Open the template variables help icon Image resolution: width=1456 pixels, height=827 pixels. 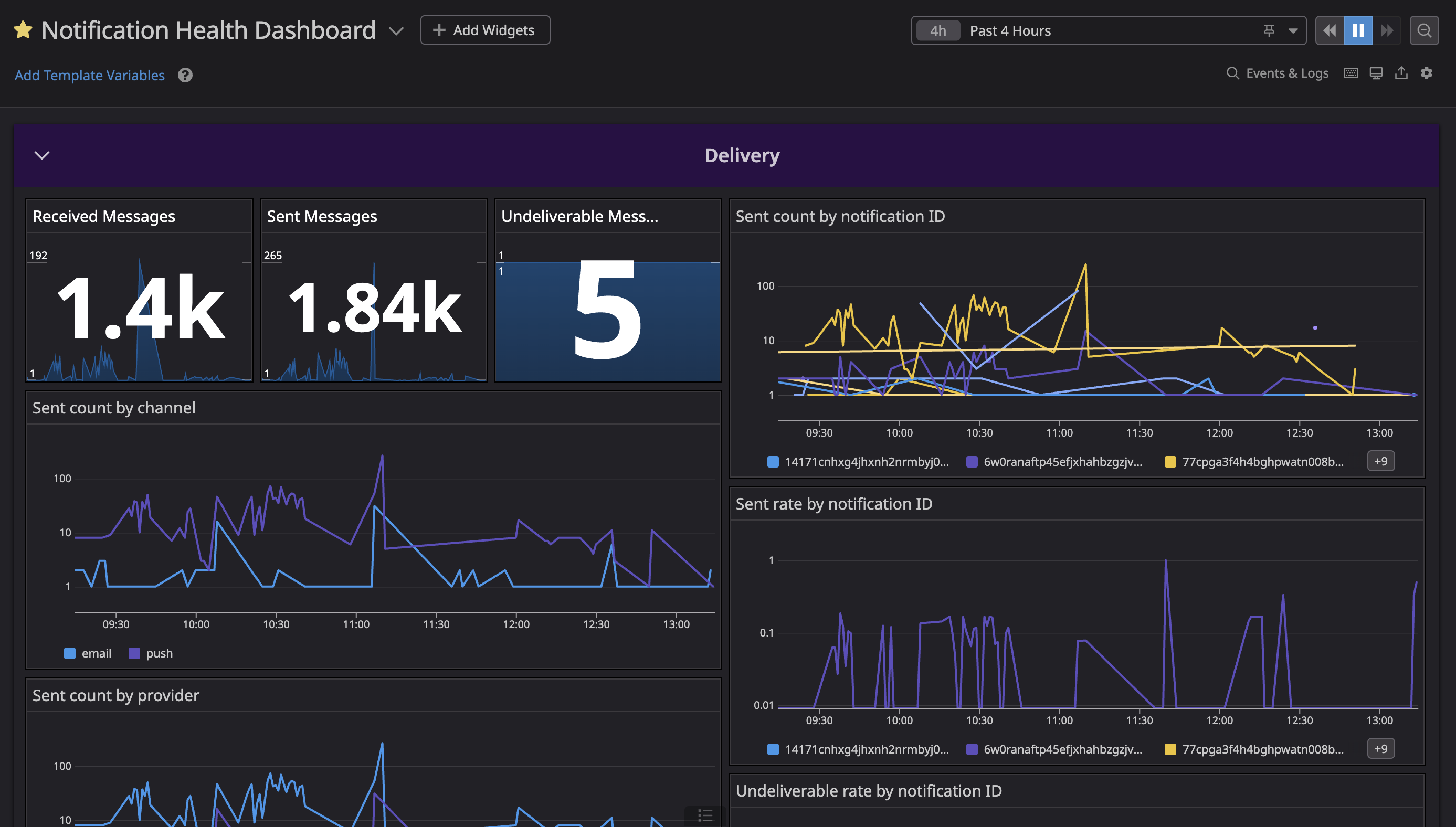pos(185,75)
